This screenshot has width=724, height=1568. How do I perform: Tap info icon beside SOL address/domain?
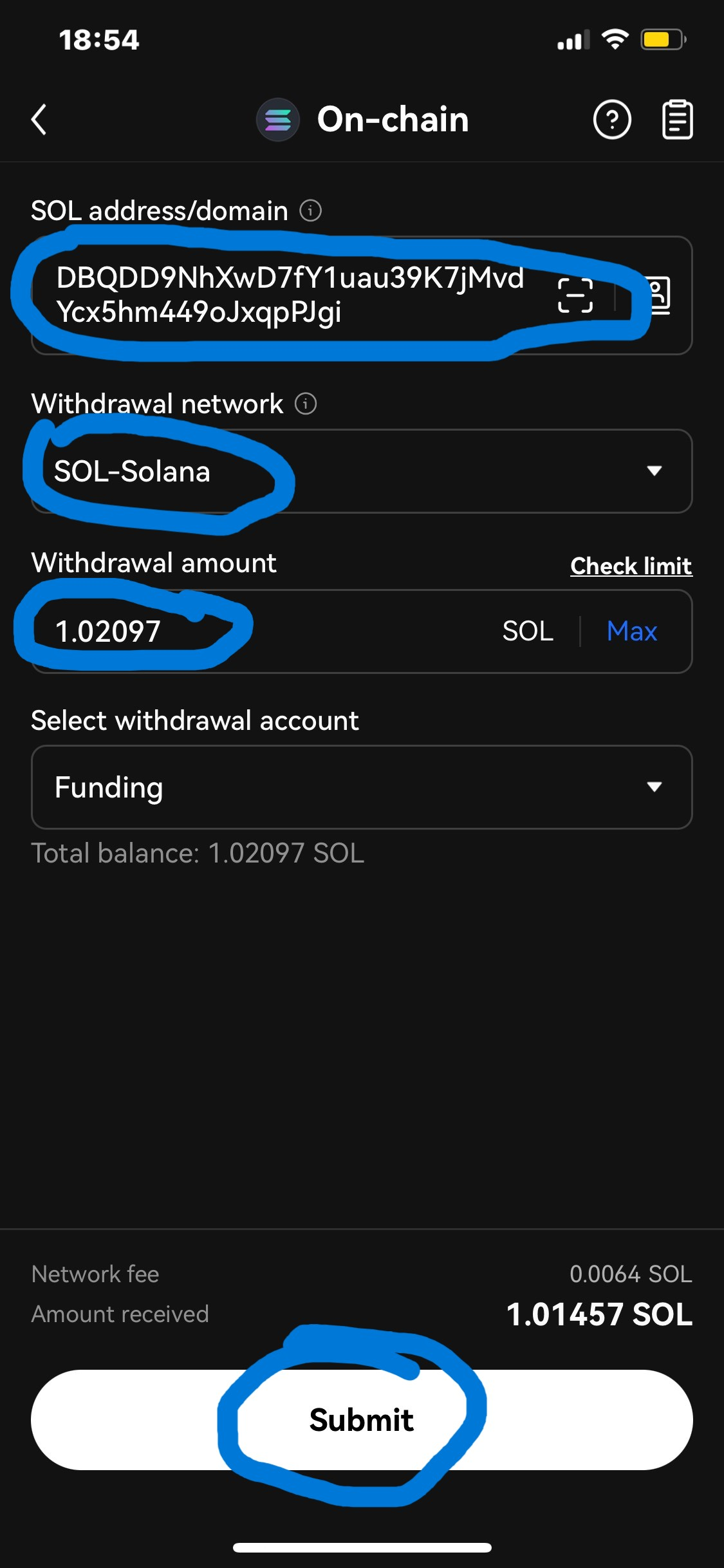310,210
